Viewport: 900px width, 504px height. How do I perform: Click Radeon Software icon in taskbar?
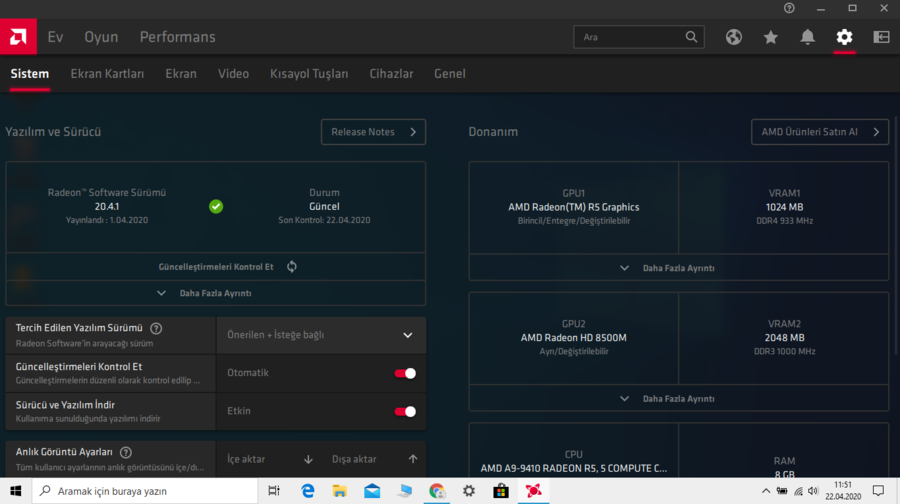(x=533, y=491)
